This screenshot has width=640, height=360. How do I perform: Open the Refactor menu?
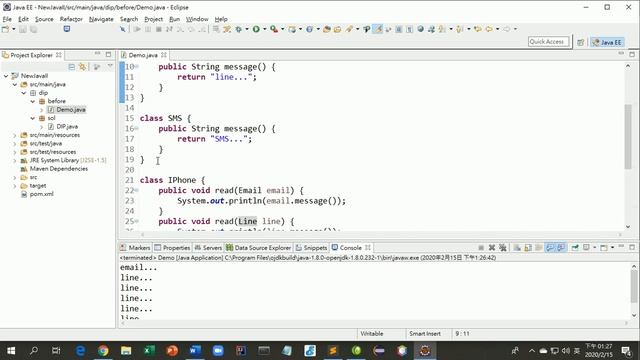(x=71, y=19)
